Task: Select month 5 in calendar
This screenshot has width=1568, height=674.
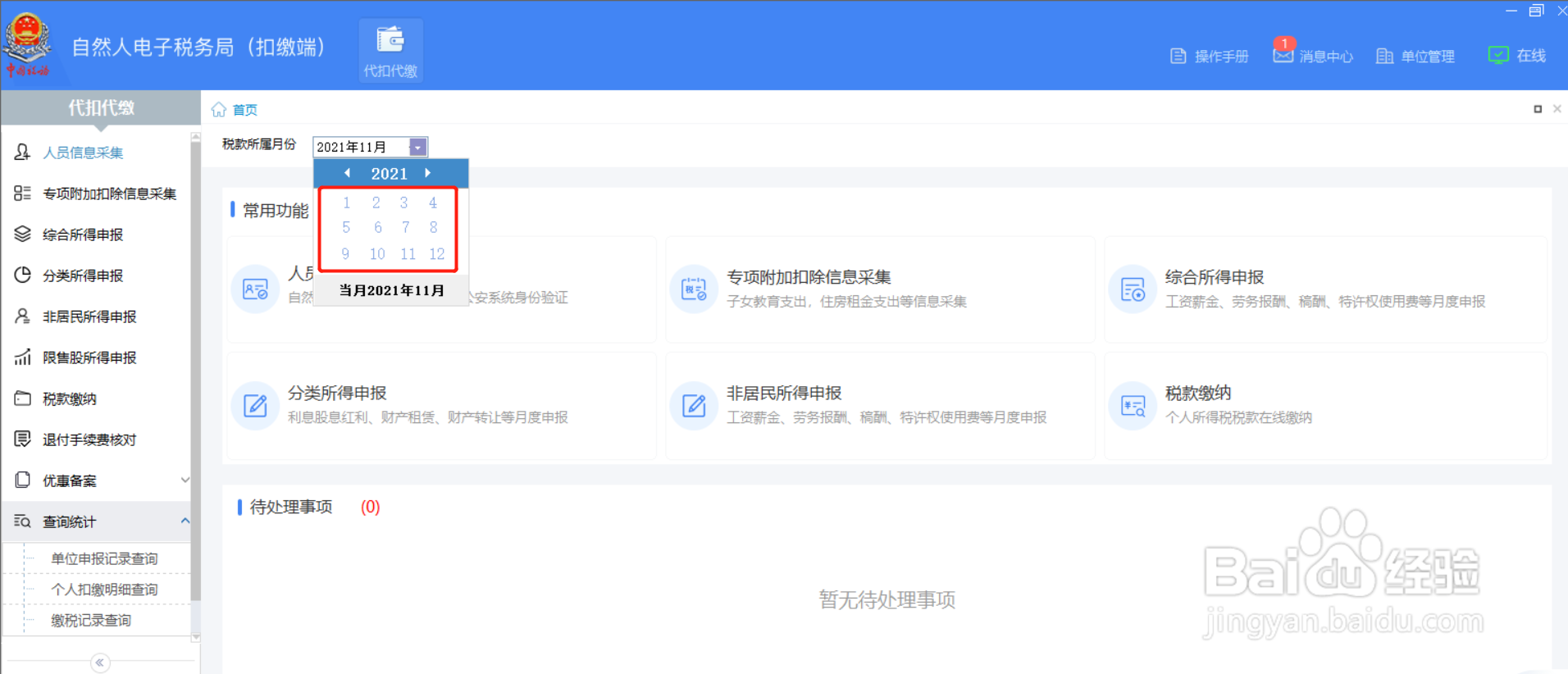Action: tap(346, 227)
